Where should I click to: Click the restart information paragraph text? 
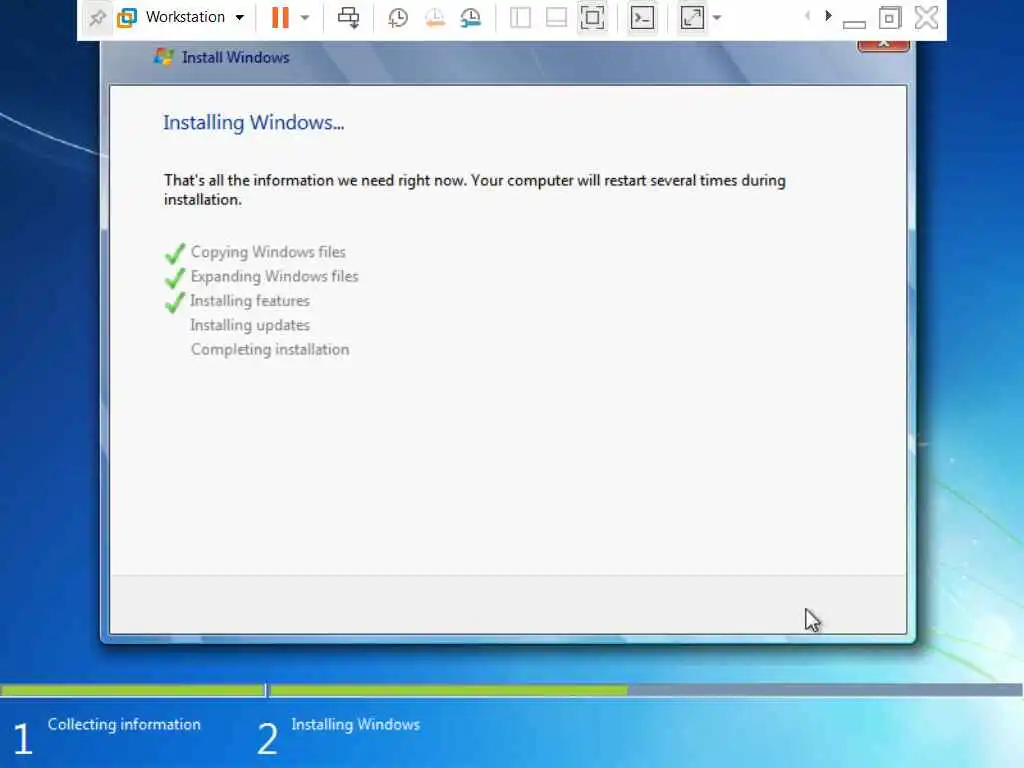pyautogui.click(x=475, y=189)
